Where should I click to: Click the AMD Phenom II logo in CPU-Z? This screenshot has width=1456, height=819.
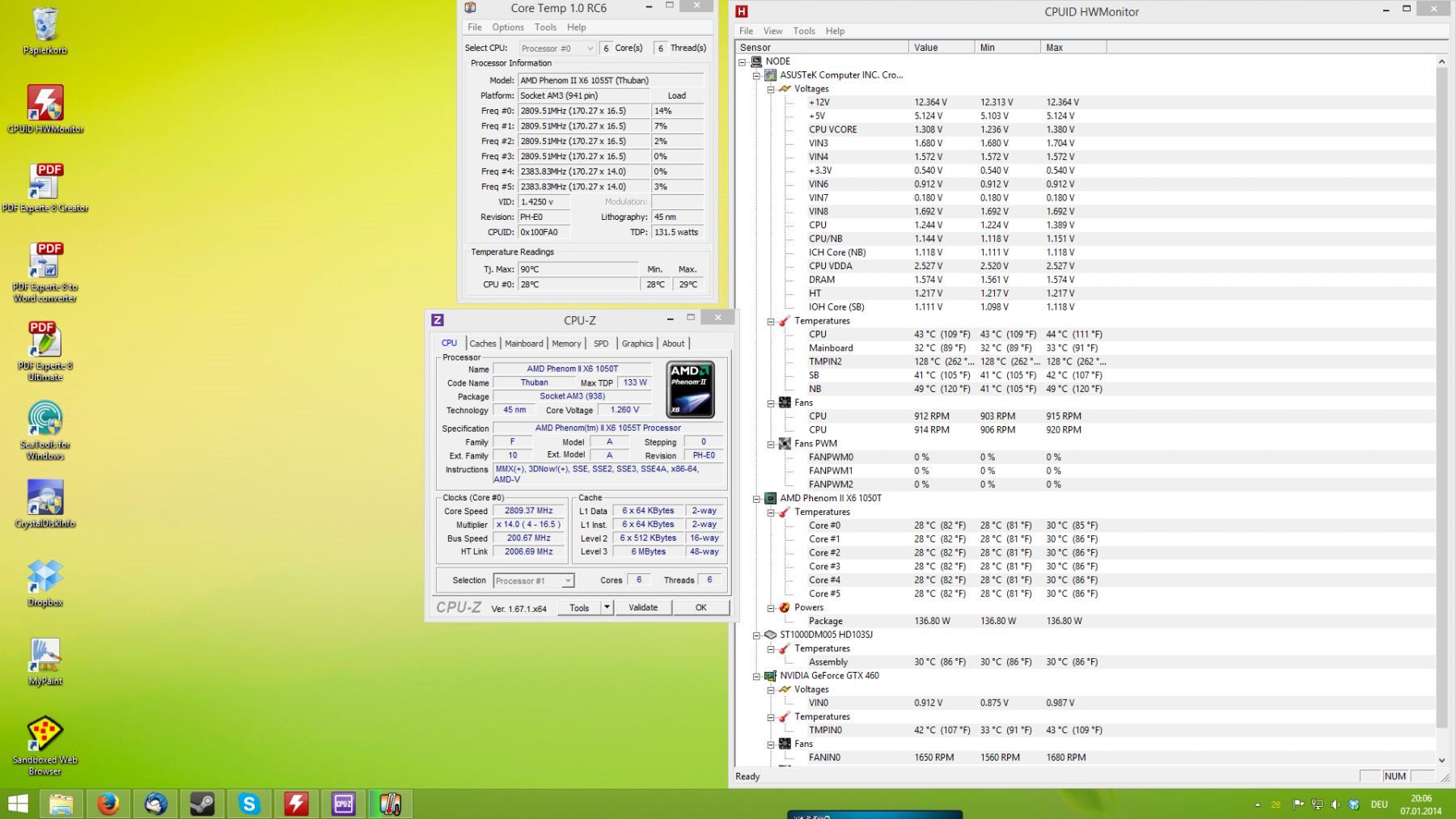tap(690, 390)
